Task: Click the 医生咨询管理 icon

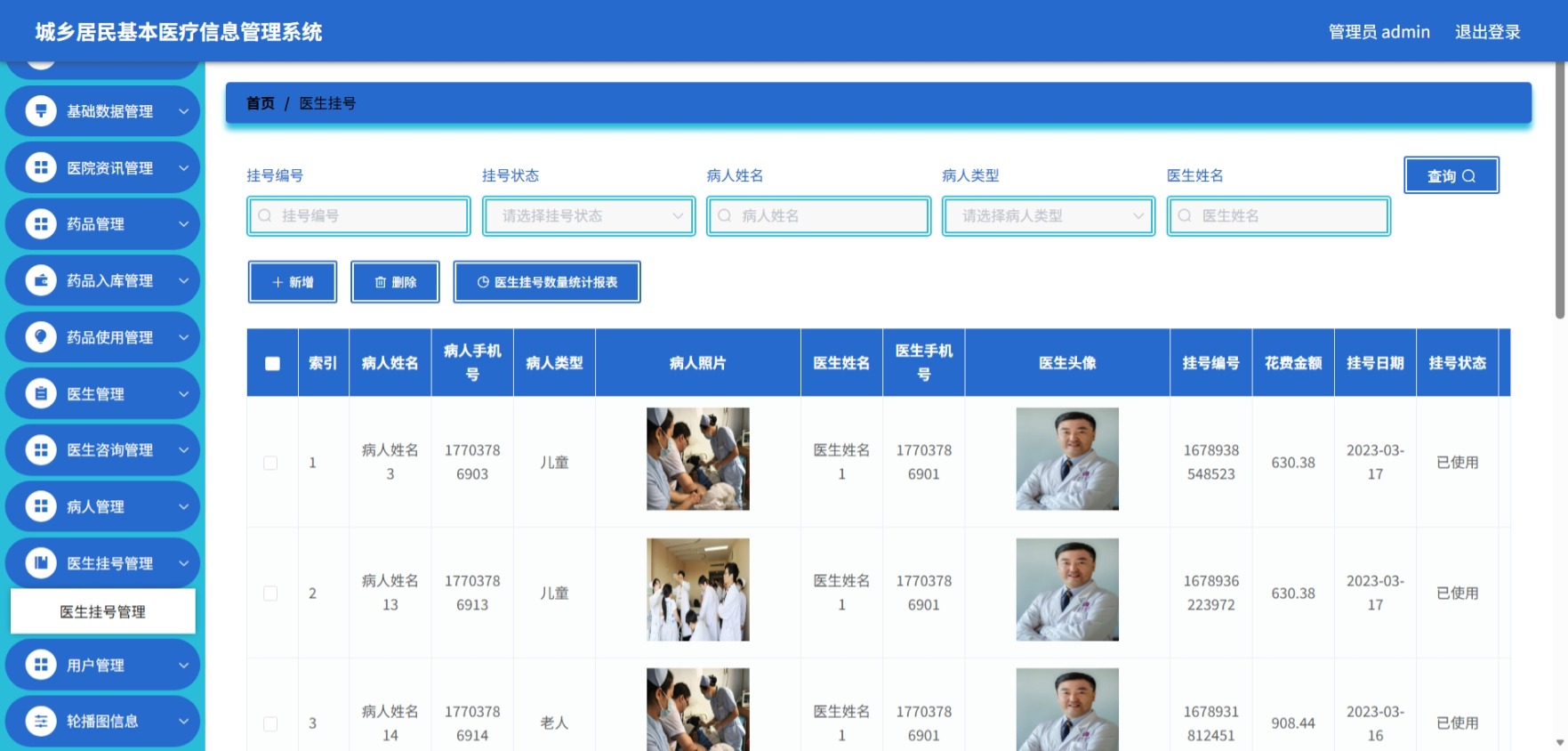Action: point(41,449)
